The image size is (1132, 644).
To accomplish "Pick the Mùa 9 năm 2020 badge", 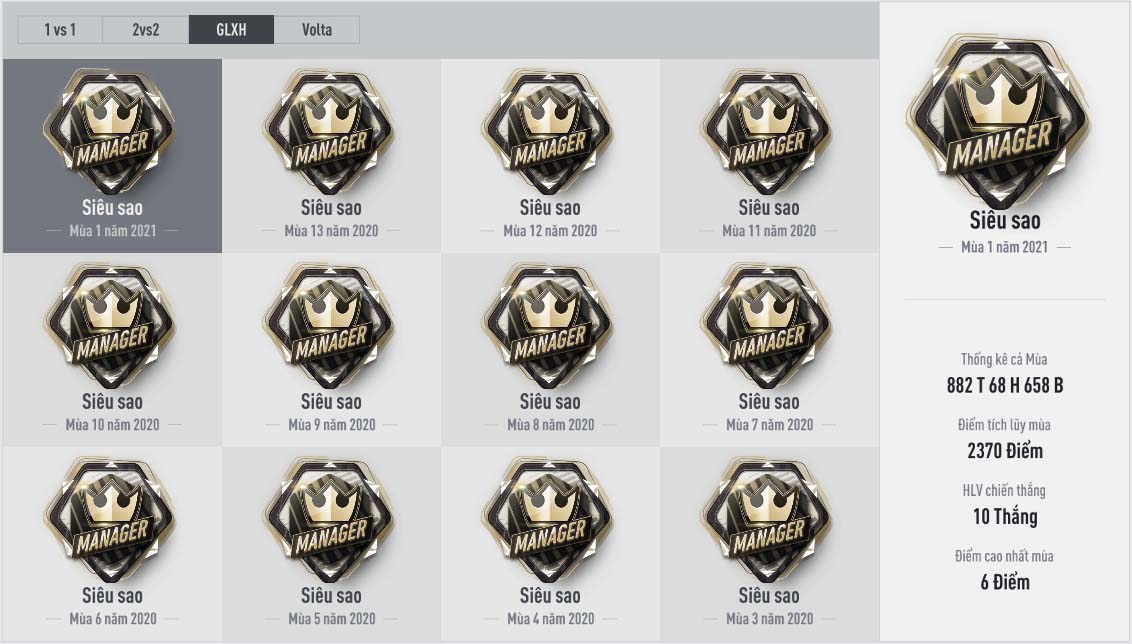I will (331, 326).
